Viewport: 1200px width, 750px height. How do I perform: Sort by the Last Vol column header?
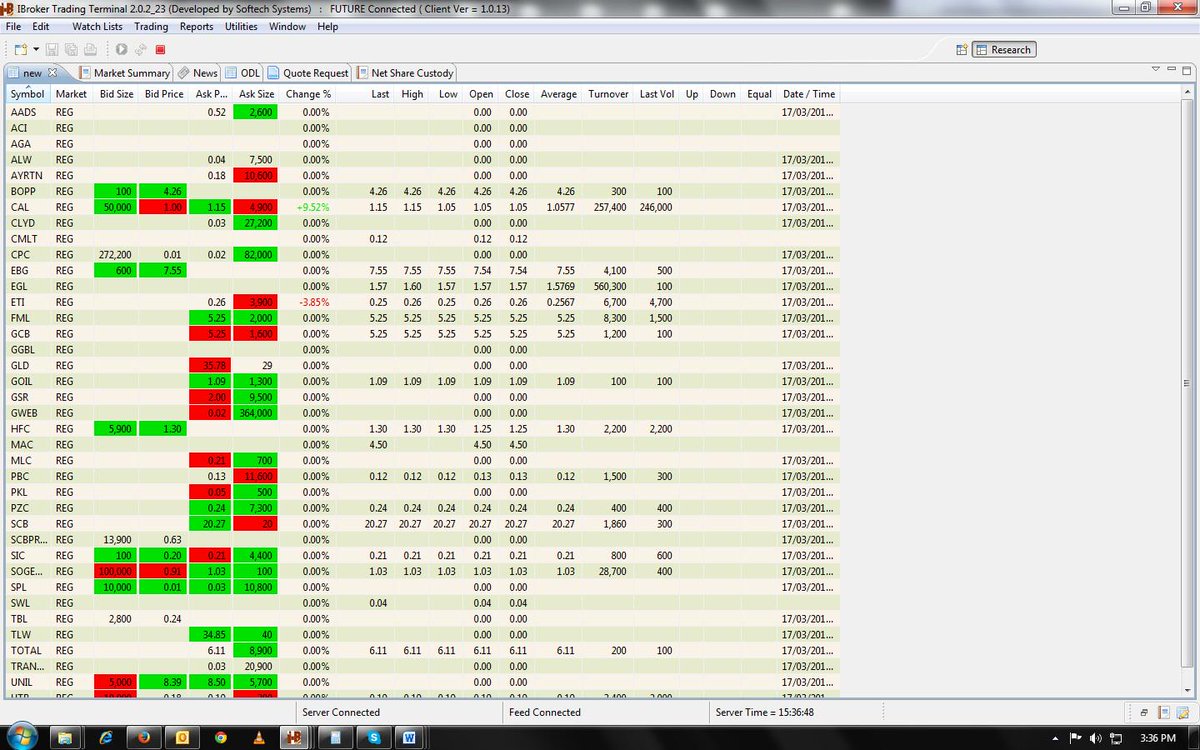pyautogui.click(x=656, y=94)
